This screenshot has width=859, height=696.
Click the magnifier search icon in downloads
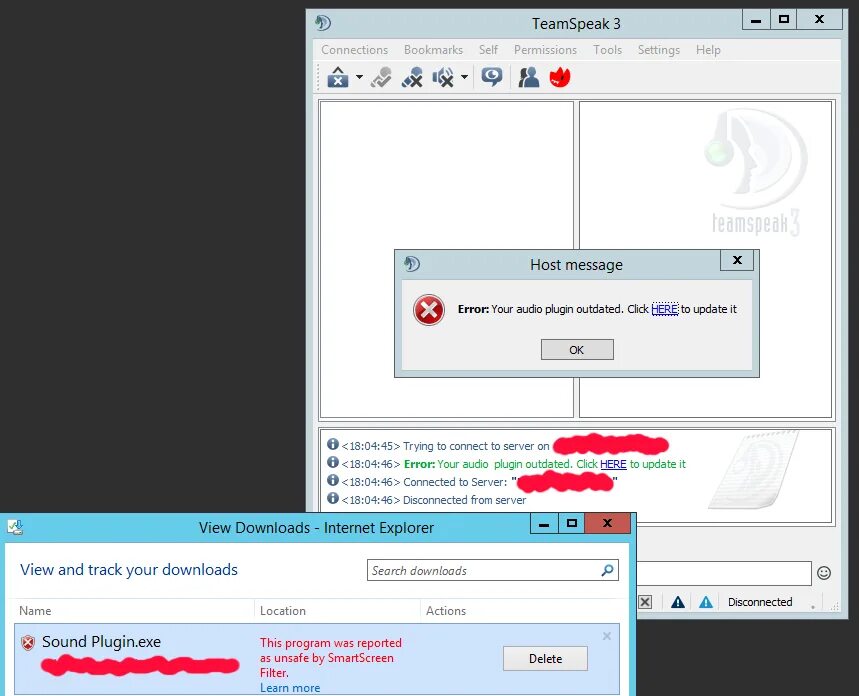tap(607, 571)
